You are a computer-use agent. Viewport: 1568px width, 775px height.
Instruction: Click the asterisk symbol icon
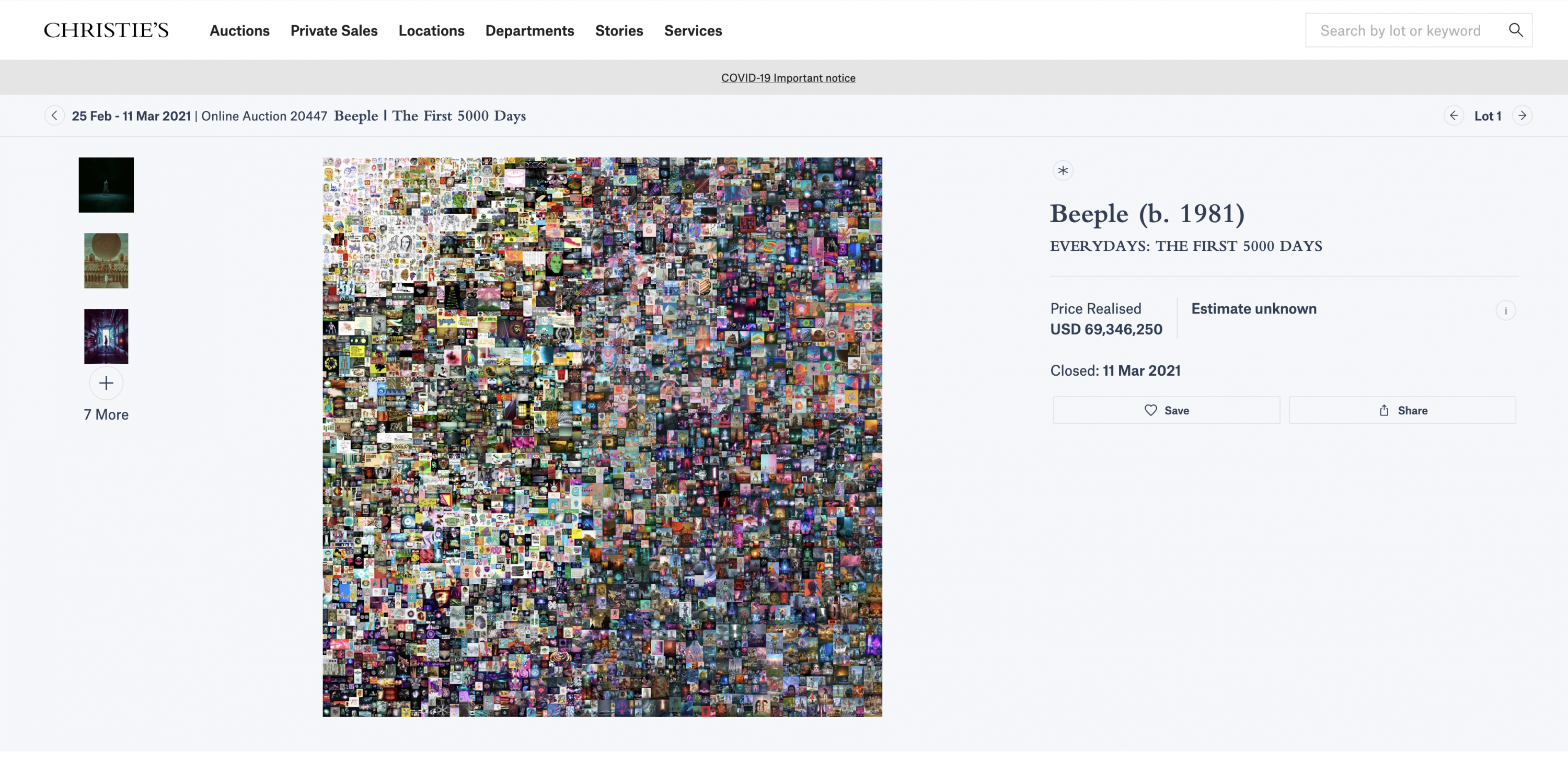[1063, 170]
